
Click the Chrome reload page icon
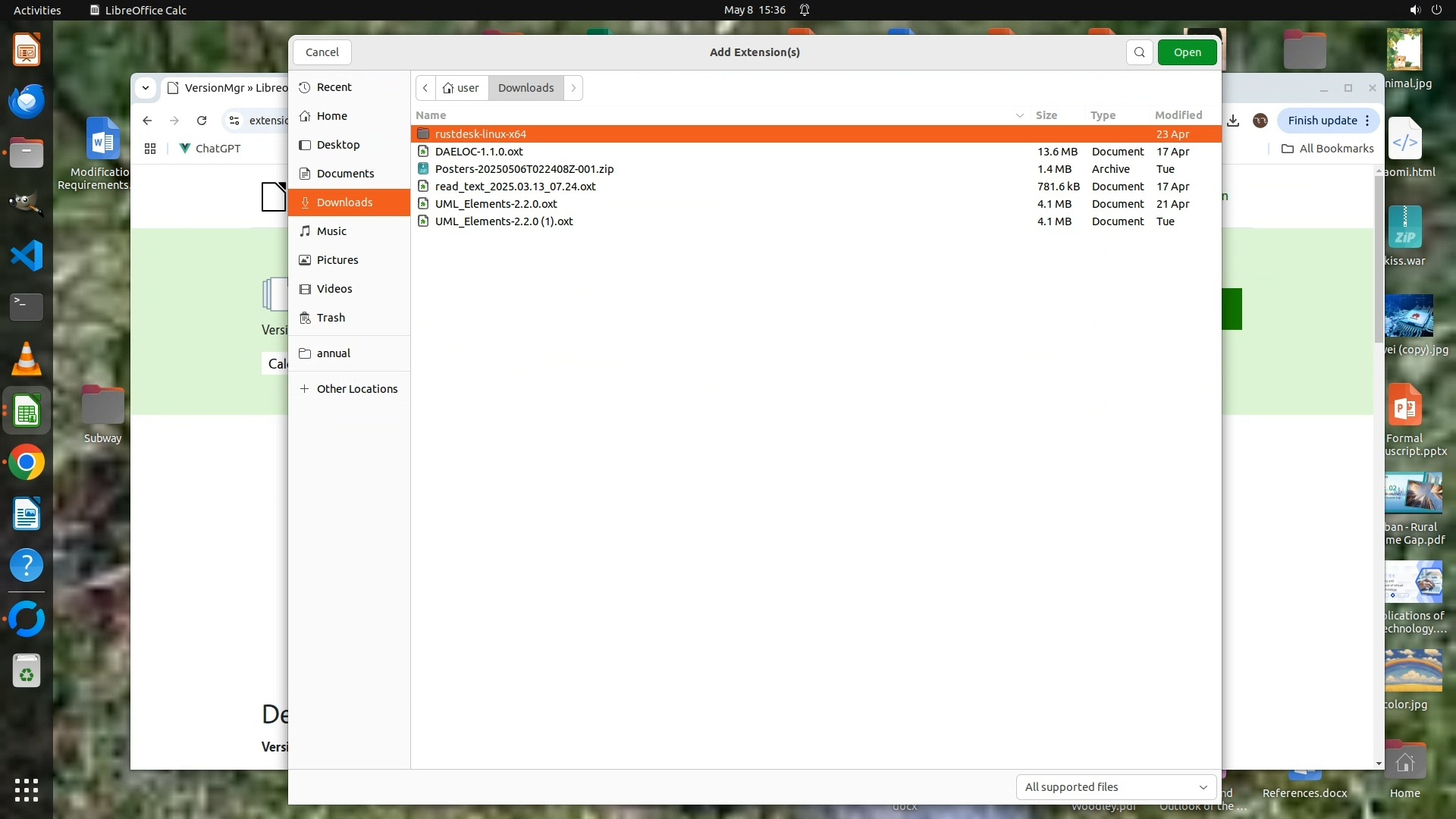(202, 121)
